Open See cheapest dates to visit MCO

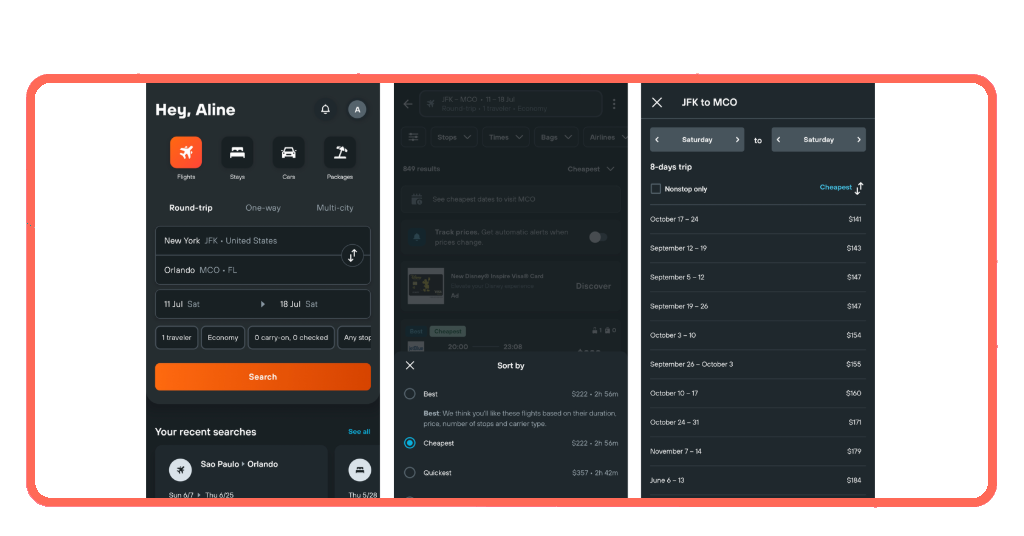tap(511, 199)
